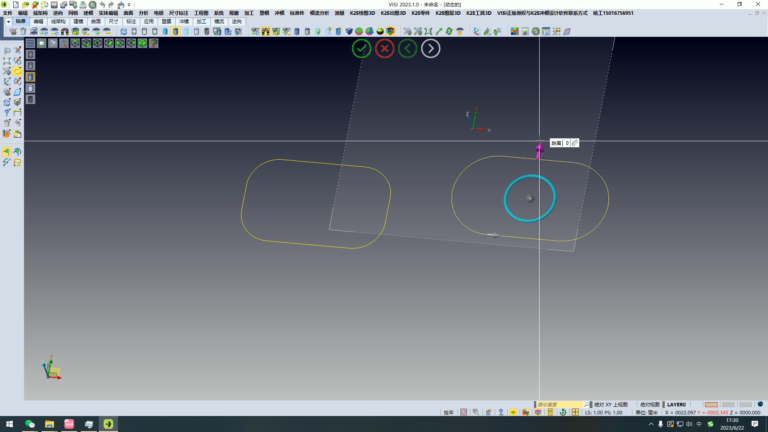The image size is (768, 432).
Task: Click the magenta direction arrow on the slot
Action: (x=539, y=150)
